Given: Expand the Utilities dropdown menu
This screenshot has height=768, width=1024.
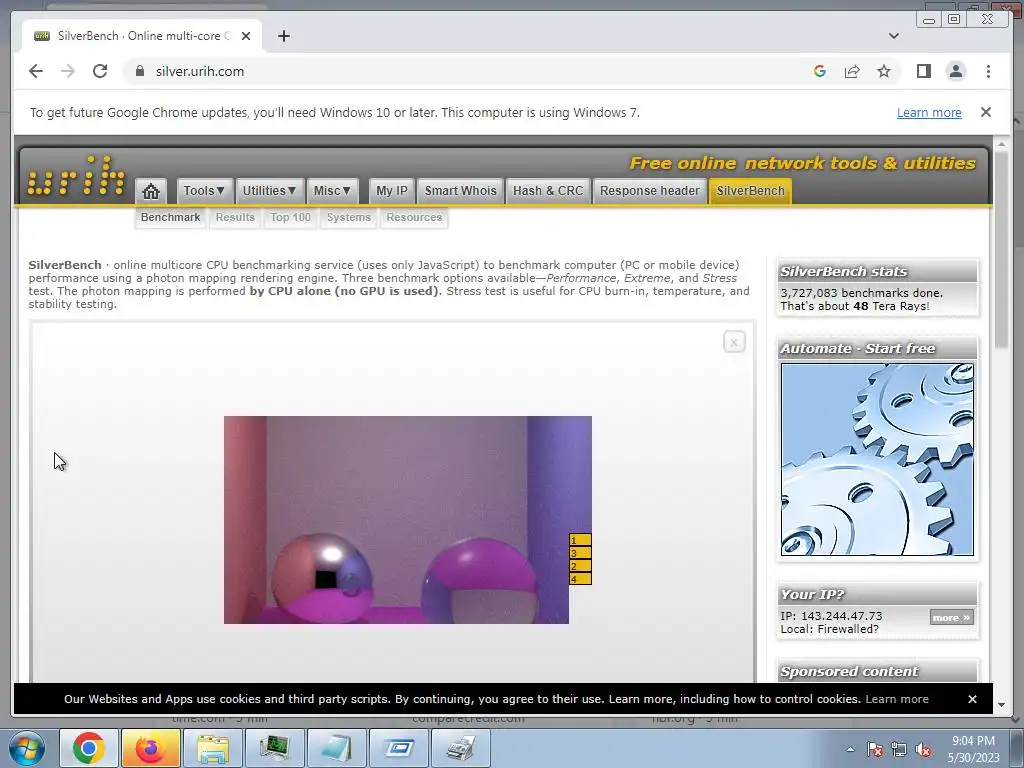Looking at the screenshot, I should point(269,191).
